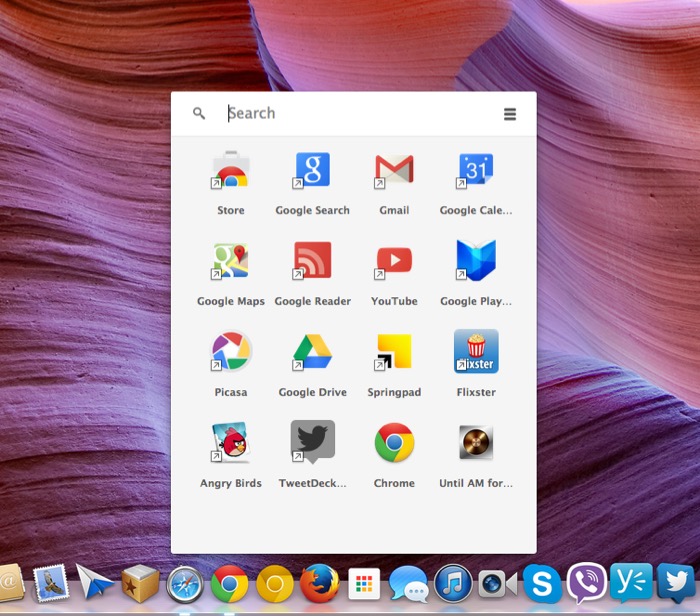Click the "Flixster" app label
The height and width of the screenshot is (616, 700).
[x=476, y=392]
